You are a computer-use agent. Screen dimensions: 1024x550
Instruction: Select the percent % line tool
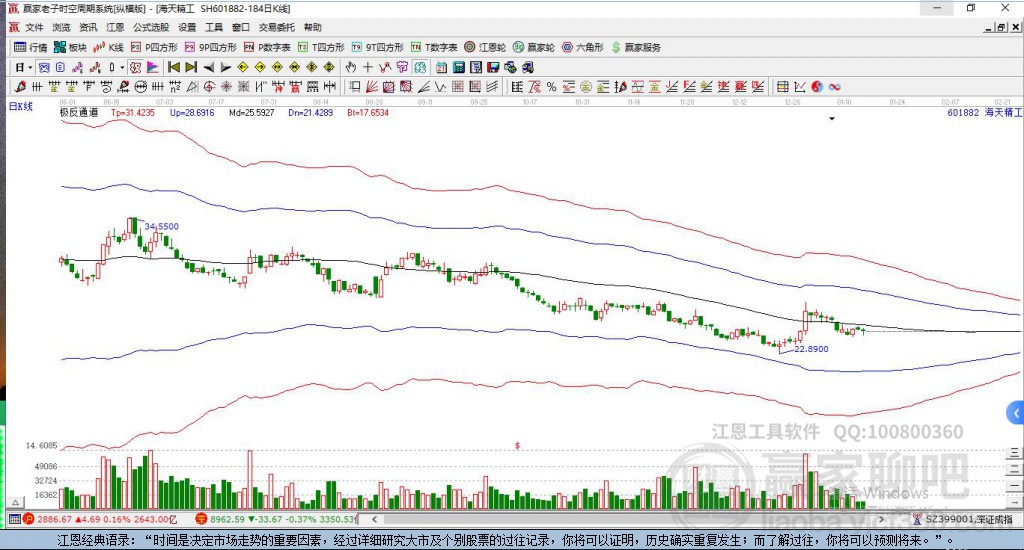[x=551, y=86]
